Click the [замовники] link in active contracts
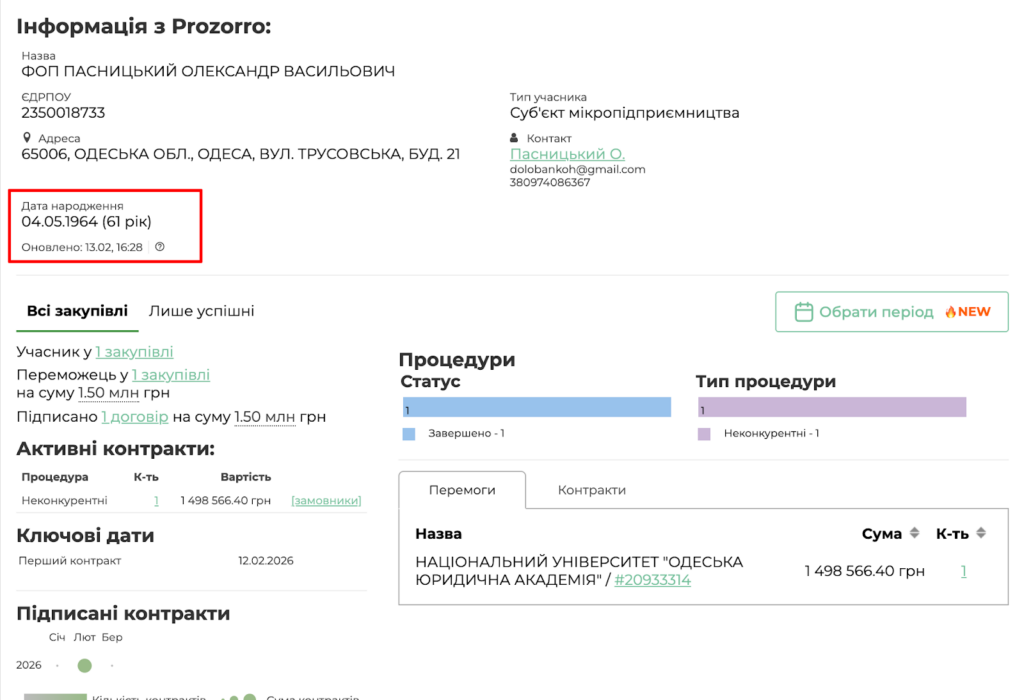Viewport: 1024px width, 700px height. point(326,500)
